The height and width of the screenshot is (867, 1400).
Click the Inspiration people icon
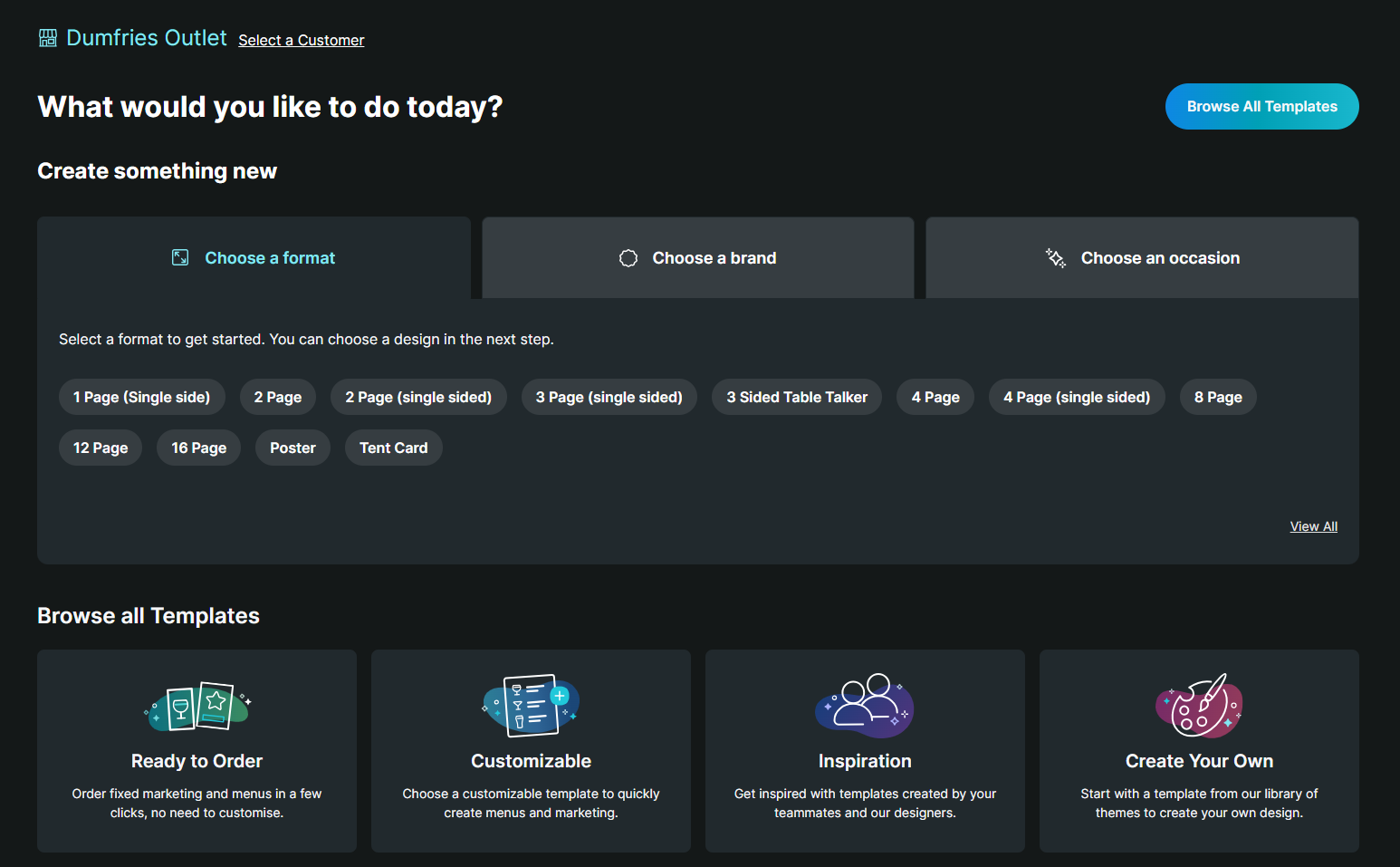[x=865, y=706]
